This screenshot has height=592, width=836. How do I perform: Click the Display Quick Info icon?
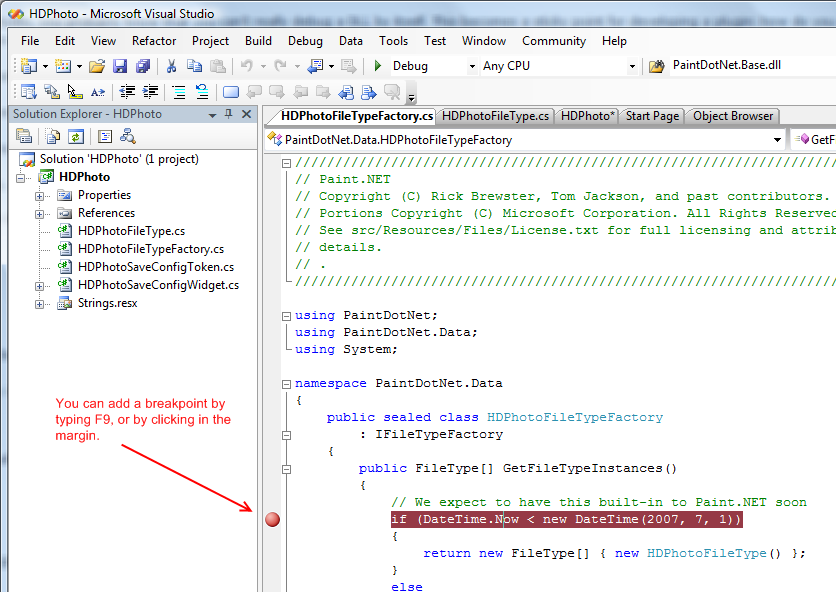click(x=75, y=92)
